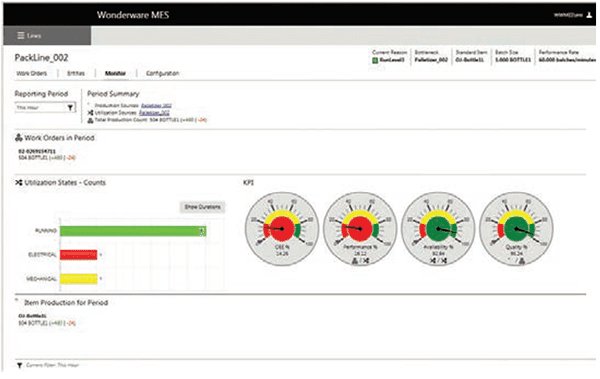Click the Current Filter funnel icon

(x=20, y=365)
